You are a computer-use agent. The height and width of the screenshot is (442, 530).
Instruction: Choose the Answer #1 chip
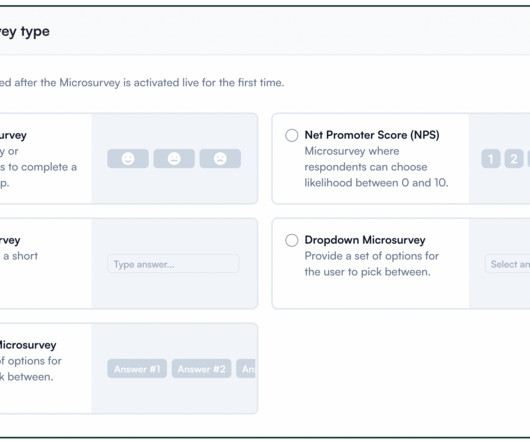click(x=137, y=369)
